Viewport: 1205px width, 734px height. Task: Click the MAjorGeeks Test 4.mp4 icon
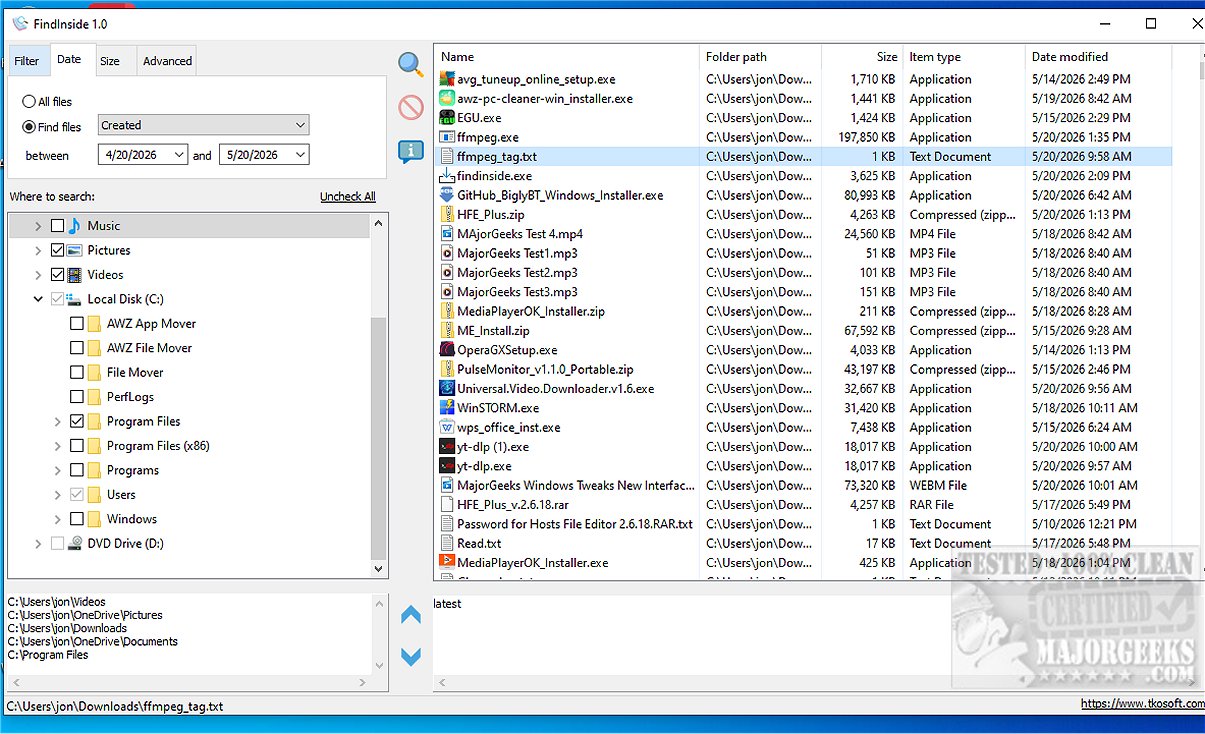(x=447, y=234)
